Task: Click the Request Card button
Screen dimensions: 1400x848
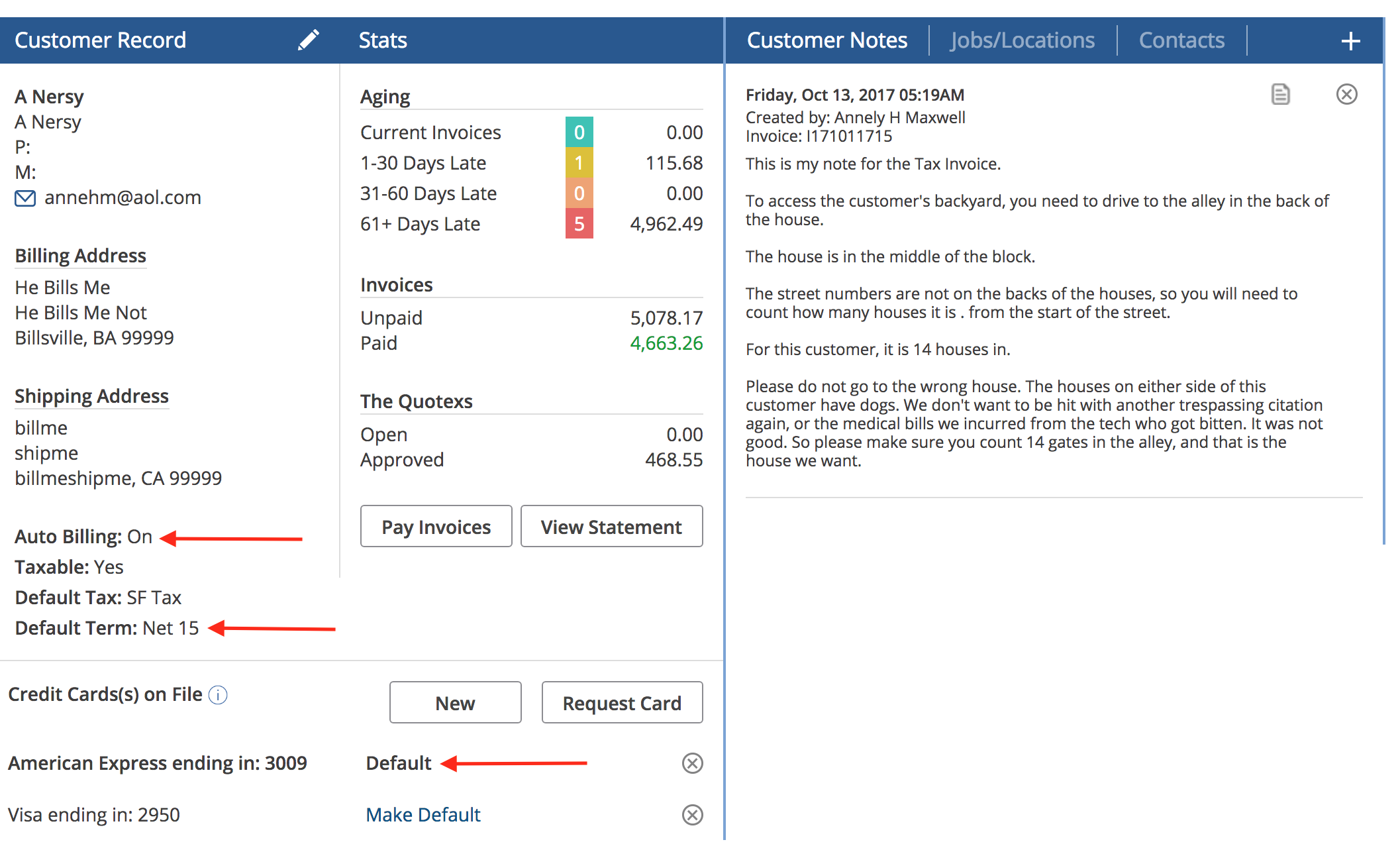Action: point(622,703)
